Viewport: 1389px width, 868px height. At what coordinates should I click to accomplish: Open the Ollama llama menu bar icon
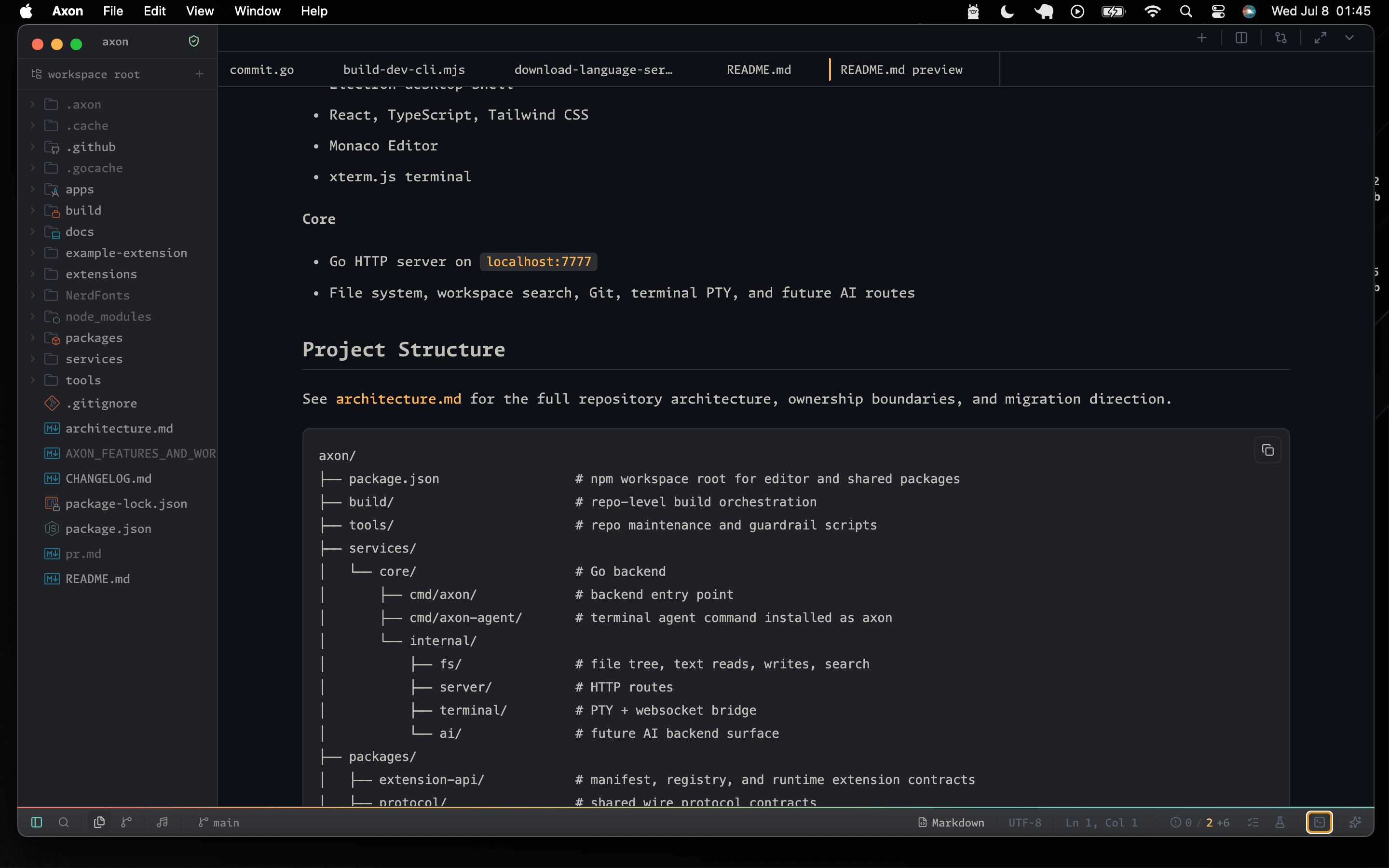pos(973,11)
